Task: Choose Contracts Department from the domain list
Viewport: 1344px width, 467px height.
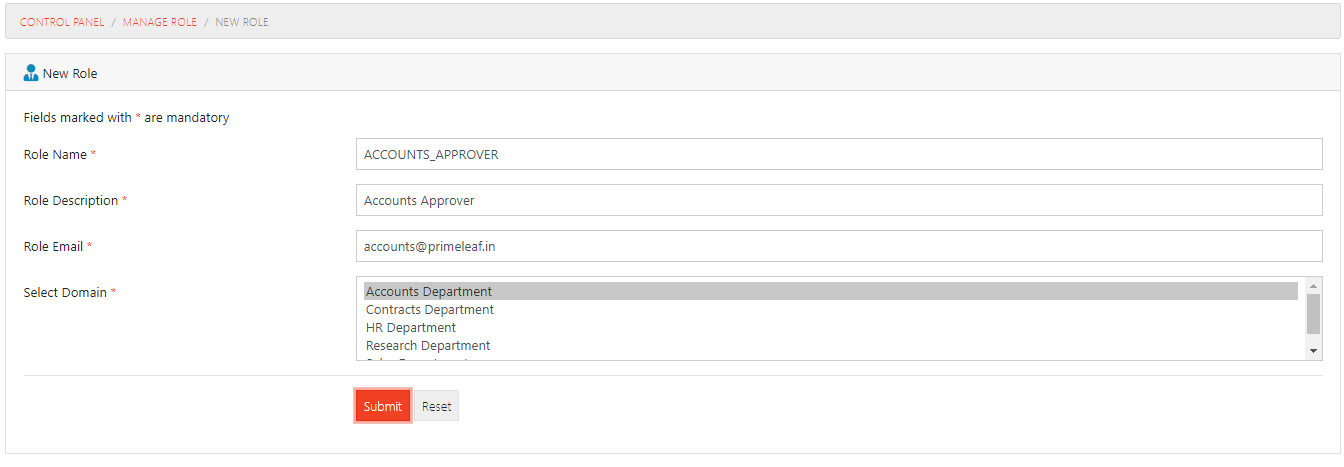Action: (830, 309)
